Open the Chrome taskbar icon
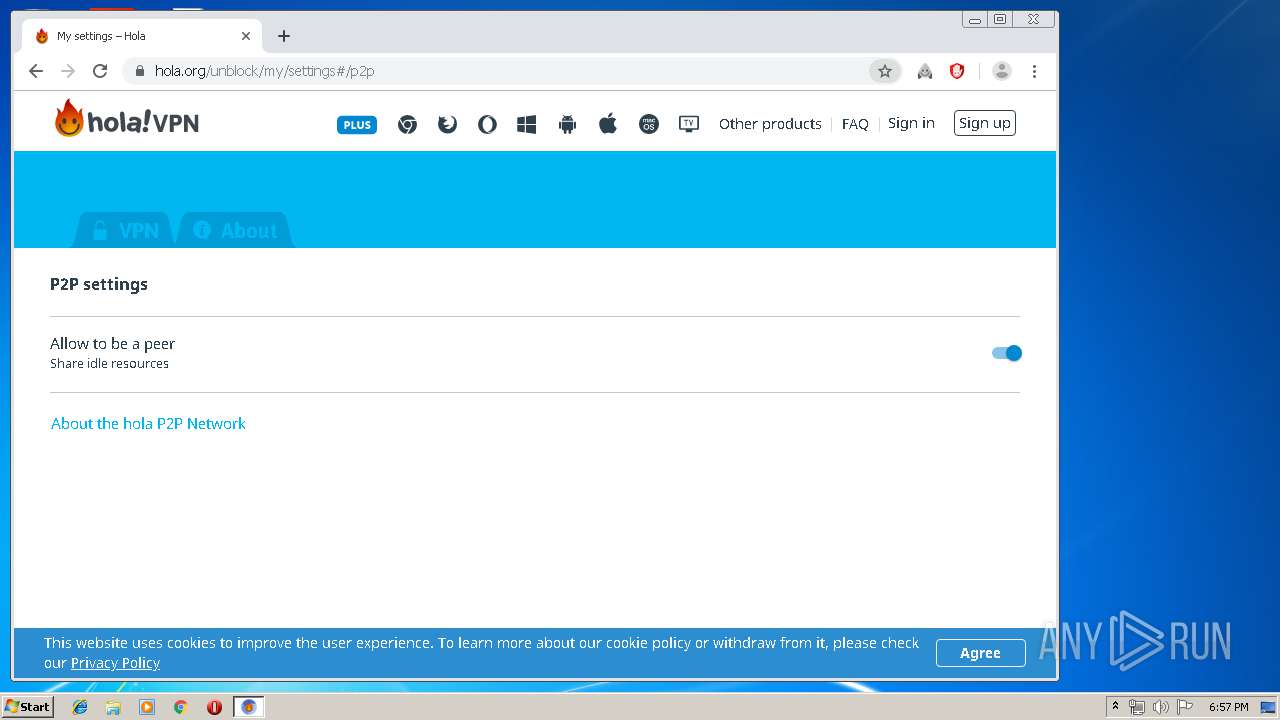 [181, 707]
